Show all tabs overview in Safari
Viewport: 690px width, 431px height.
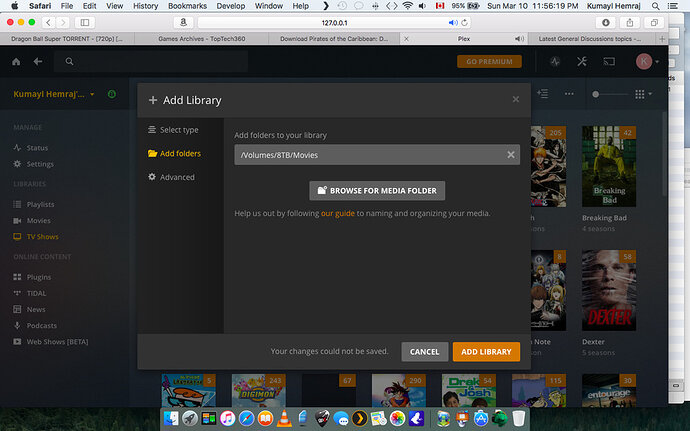pyautogui.click(x=654, y=22)
